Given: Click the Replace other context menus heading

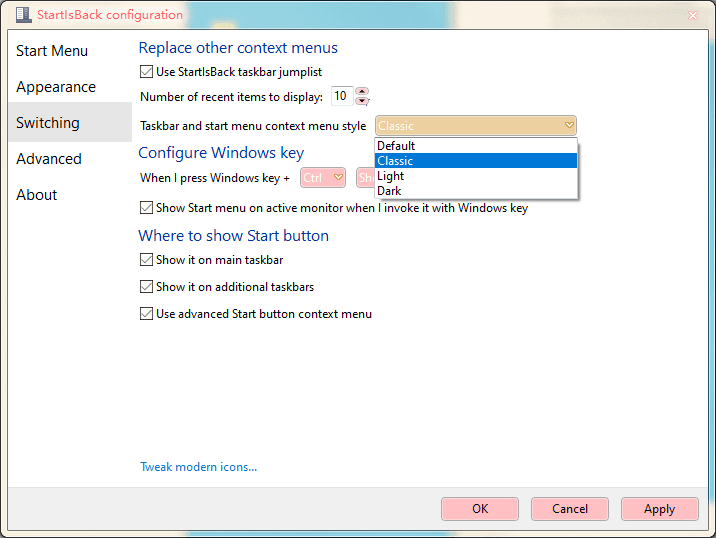Looking at the screenshot, I should pos(238,47).
